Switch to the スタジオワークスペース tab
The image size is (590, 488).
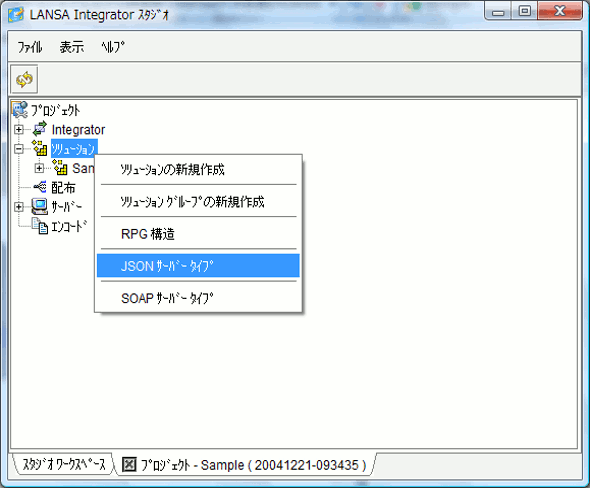(x=64, y=465)
